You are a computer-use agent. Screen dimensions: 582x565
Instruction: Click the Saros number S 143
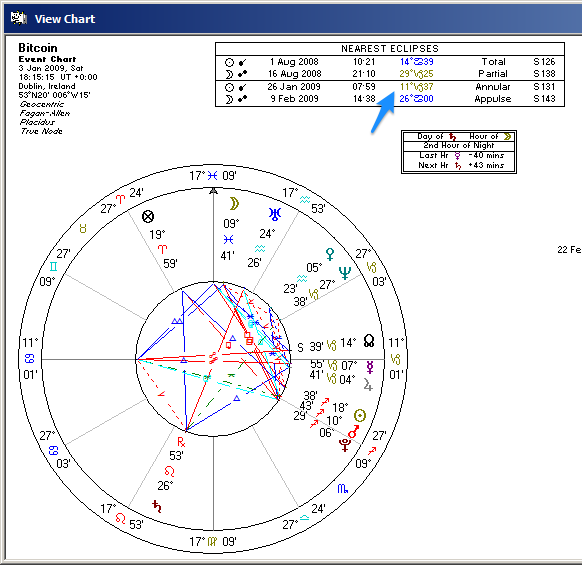click(544, 99)
